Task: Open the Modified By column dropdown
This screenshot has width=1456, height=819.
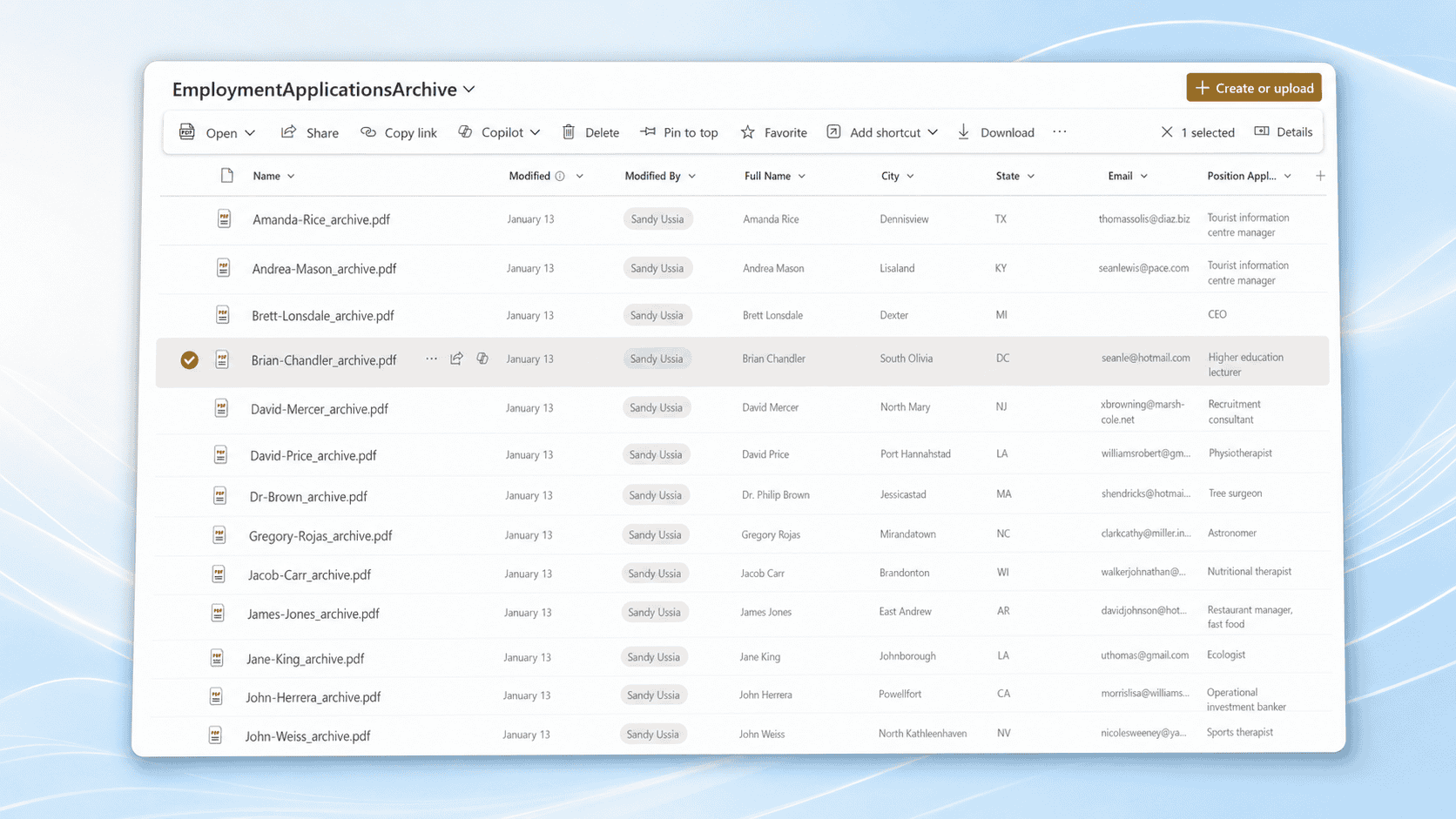Action: coord(692,176)
